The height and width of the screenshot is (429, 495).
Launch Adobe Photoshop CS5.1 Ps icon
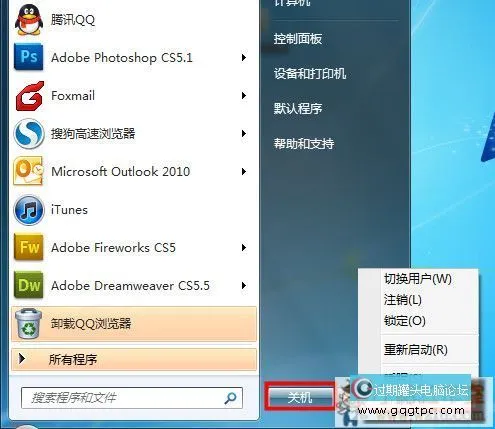(29, 57)
